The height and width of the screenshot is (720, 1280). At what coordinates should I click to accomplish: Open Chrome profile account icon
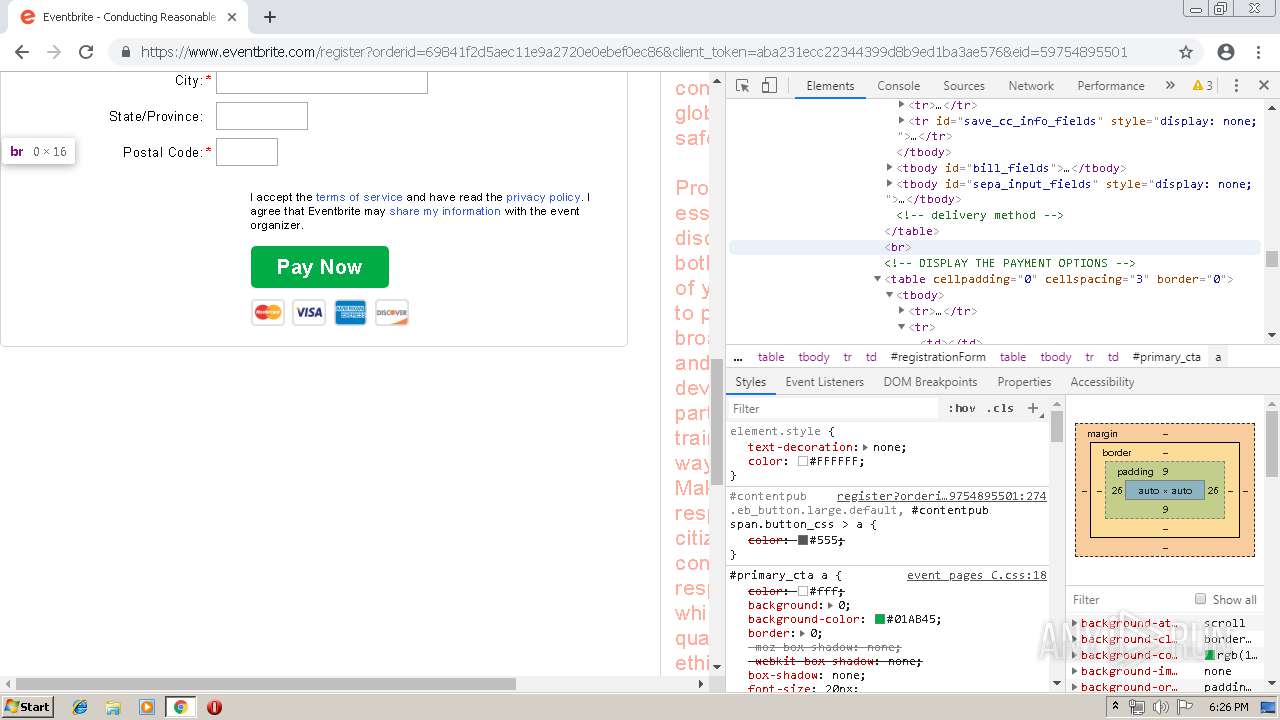coord(1226,52)
